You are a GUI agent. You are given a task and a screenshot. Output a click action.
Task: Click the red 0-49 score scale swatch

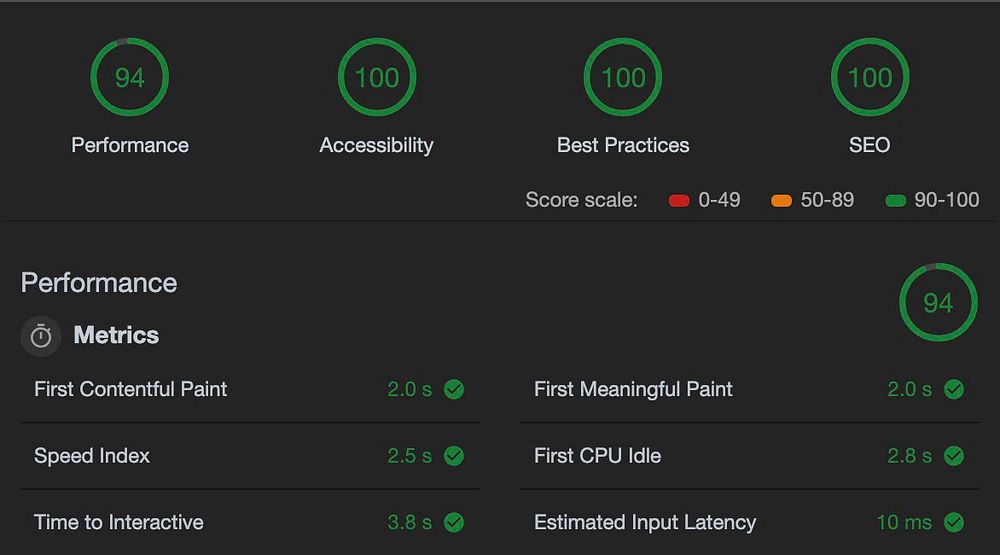tap(679, 201)
